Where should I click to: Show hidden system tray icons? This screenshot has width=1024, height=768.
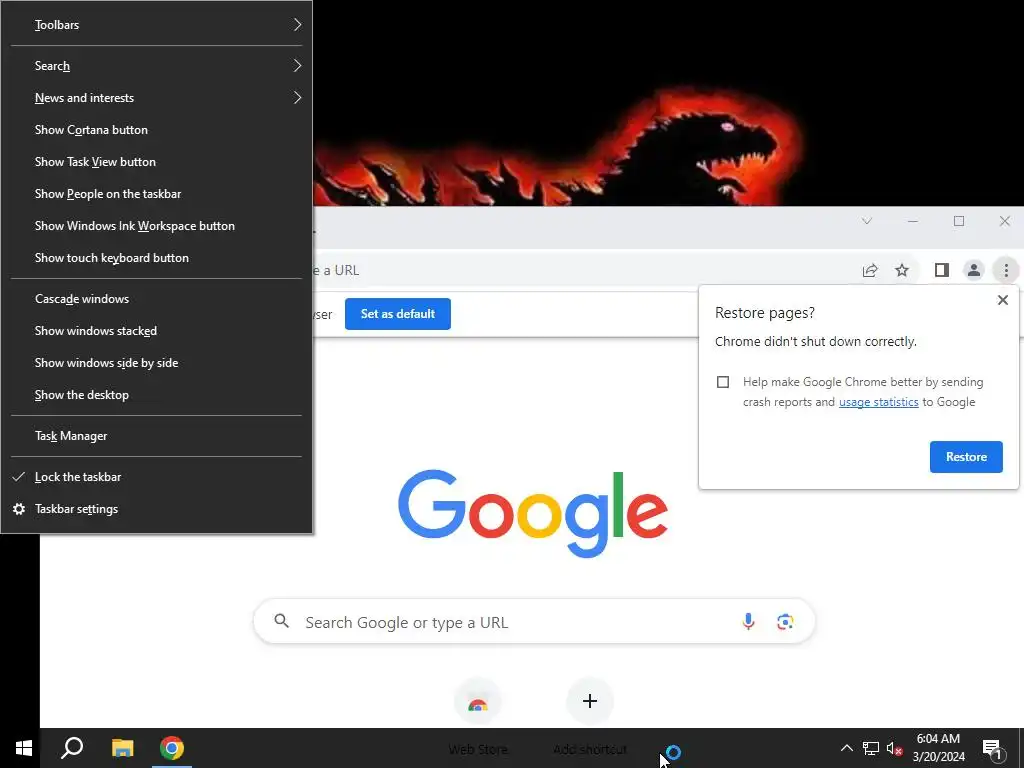846,748
